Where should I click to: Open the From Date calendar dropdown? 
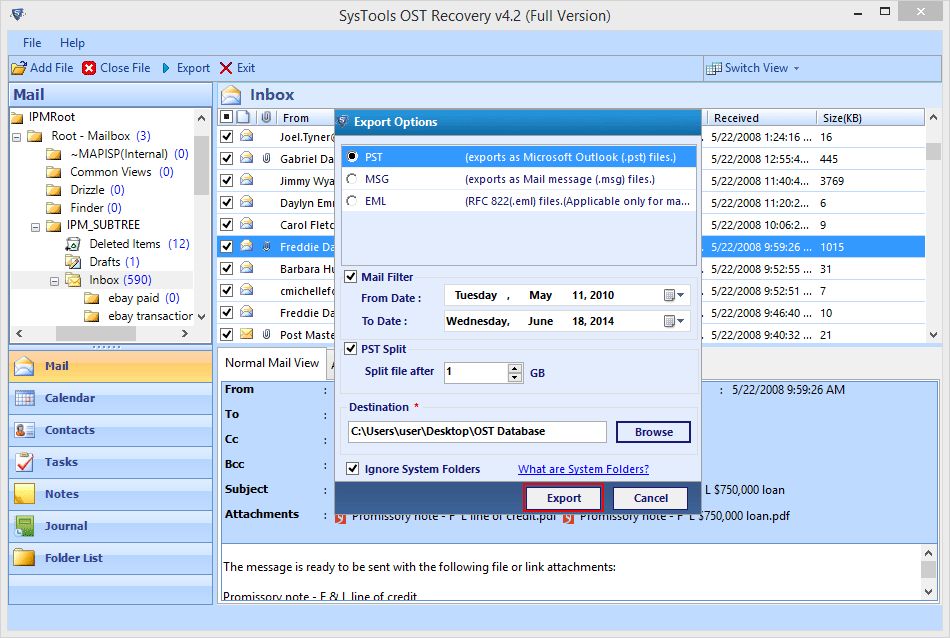[674, 295]
